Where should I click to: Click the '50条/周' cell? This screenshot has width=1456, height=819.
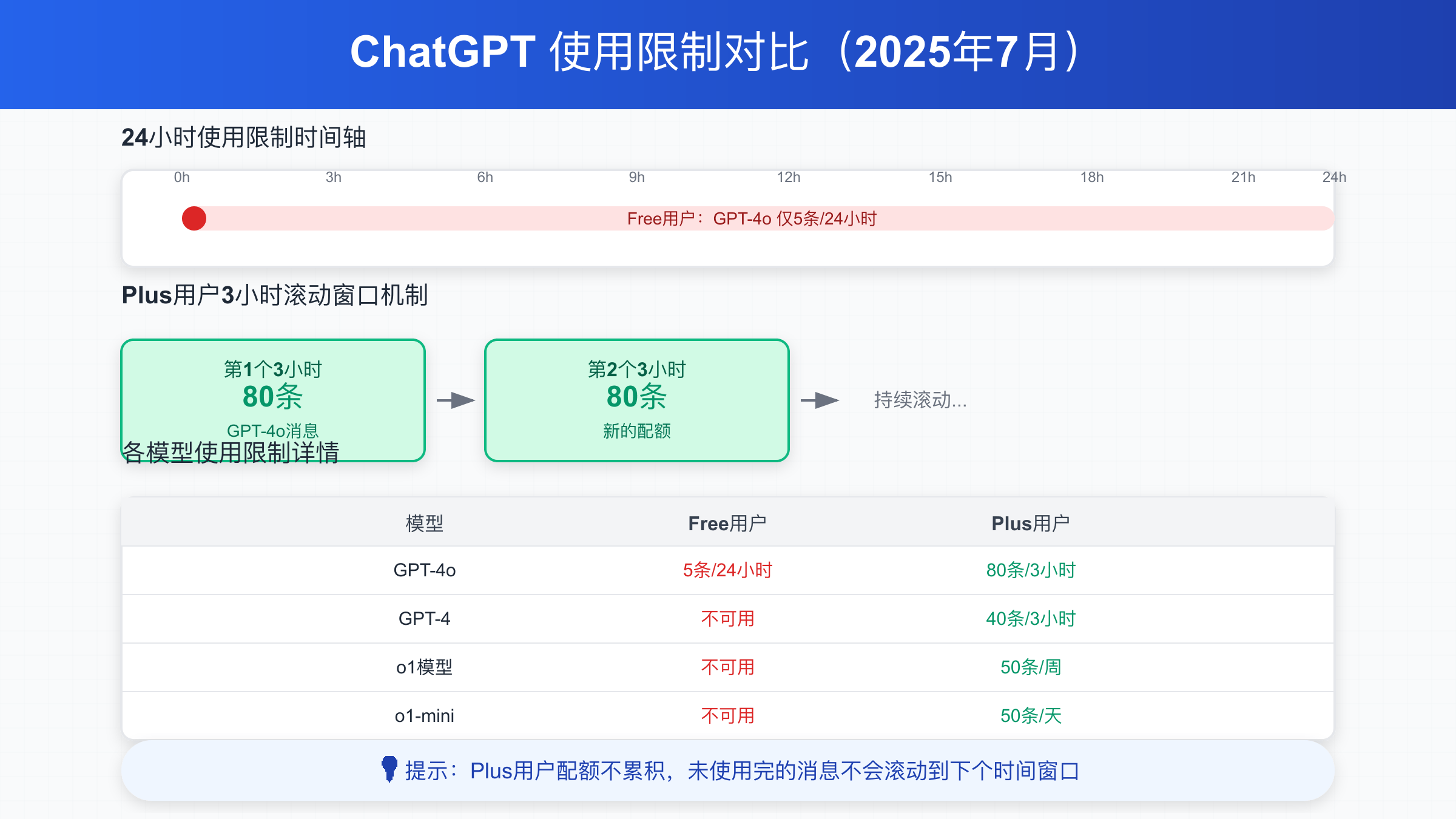tap(1031, 667)
